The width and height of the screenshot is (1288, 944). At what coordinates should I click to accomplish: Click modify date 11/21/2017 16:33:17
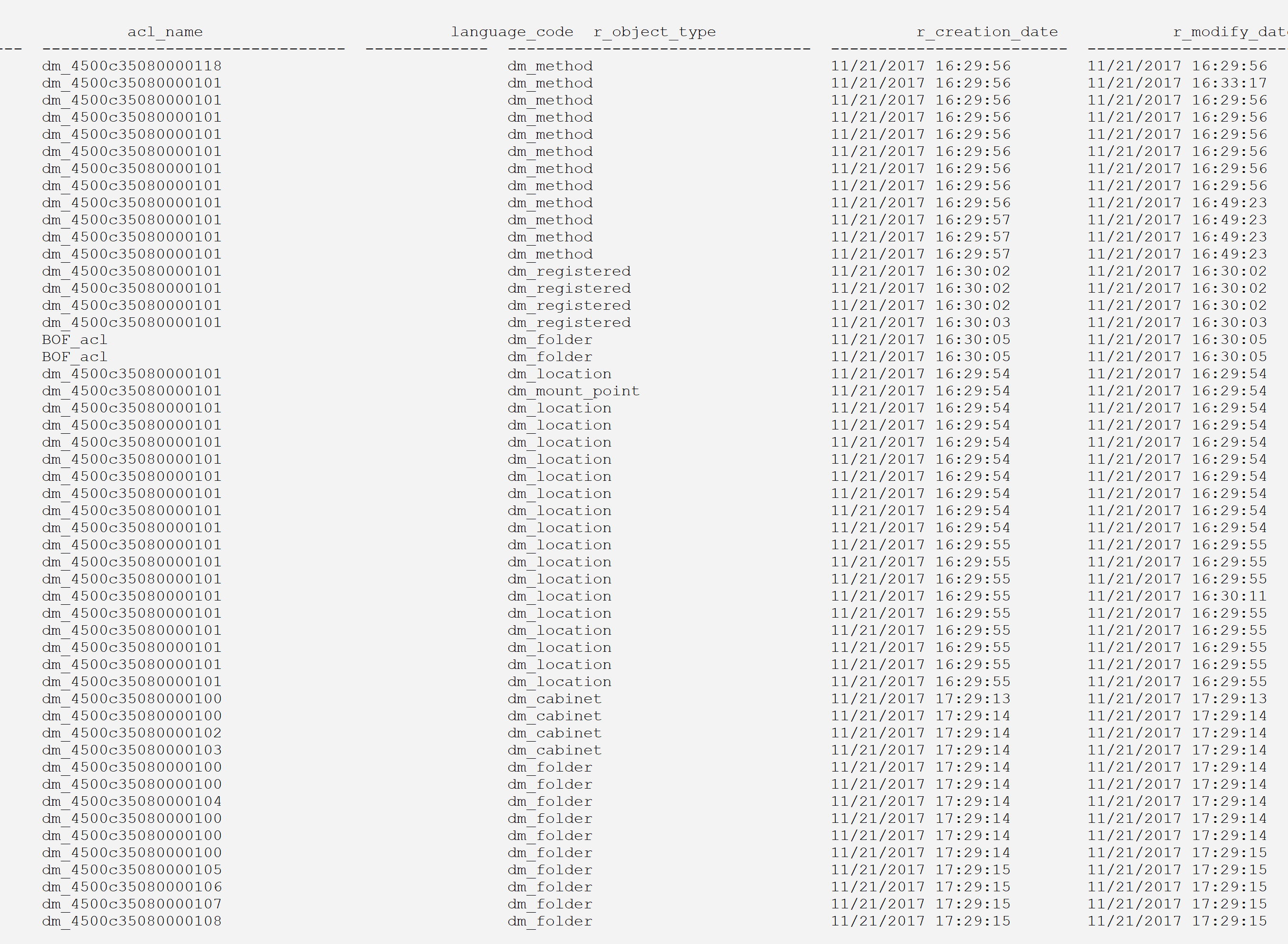tap(1177, 84)
